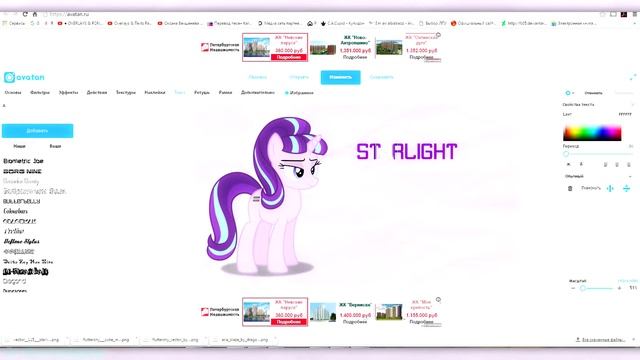Open the Эффекты tab

pos(68,93)
